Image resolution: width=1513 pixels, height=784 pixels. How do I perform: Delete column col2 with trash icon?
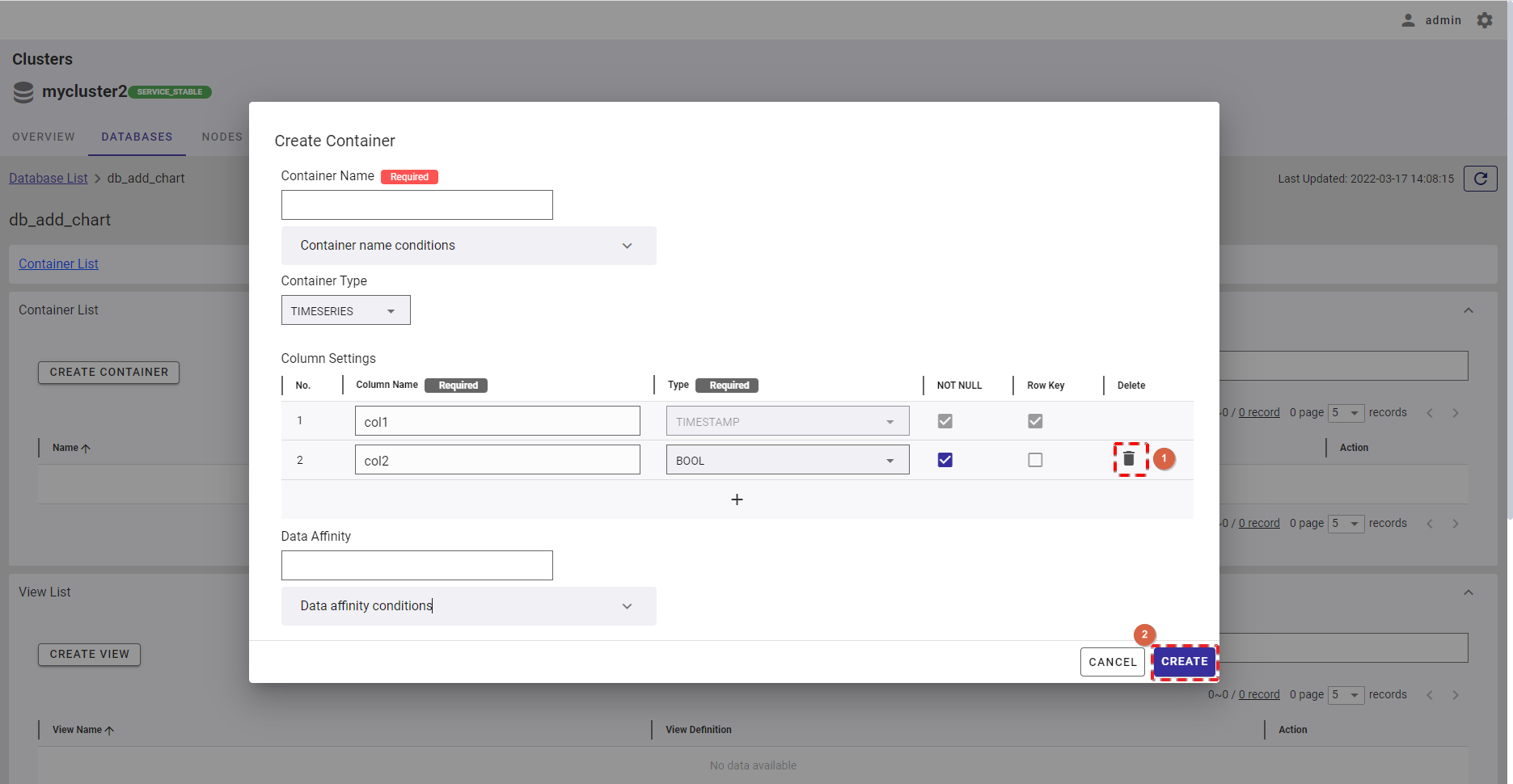[x=1129, y=459]
